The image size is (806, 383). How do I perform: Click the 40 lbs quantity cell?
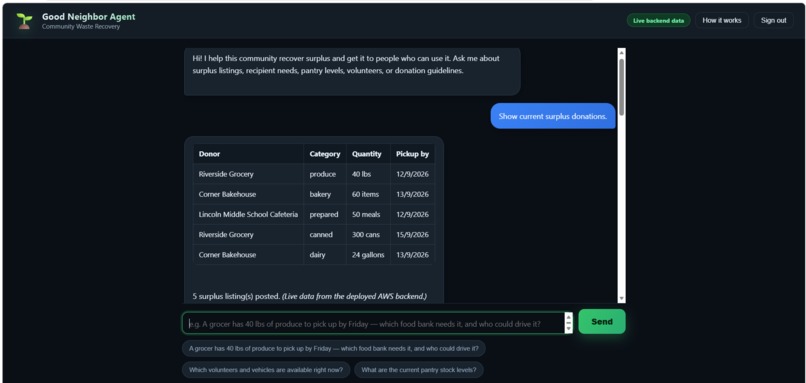tap(368, 174)
